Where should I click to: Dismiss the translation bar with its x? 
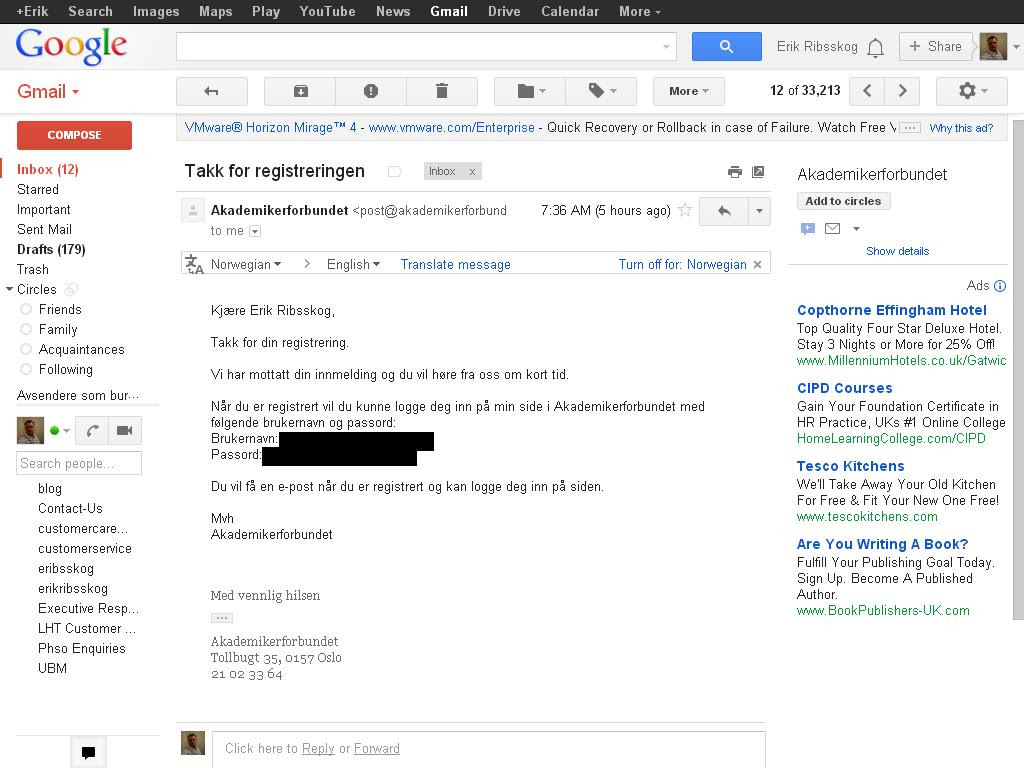[x=758, y=264]
